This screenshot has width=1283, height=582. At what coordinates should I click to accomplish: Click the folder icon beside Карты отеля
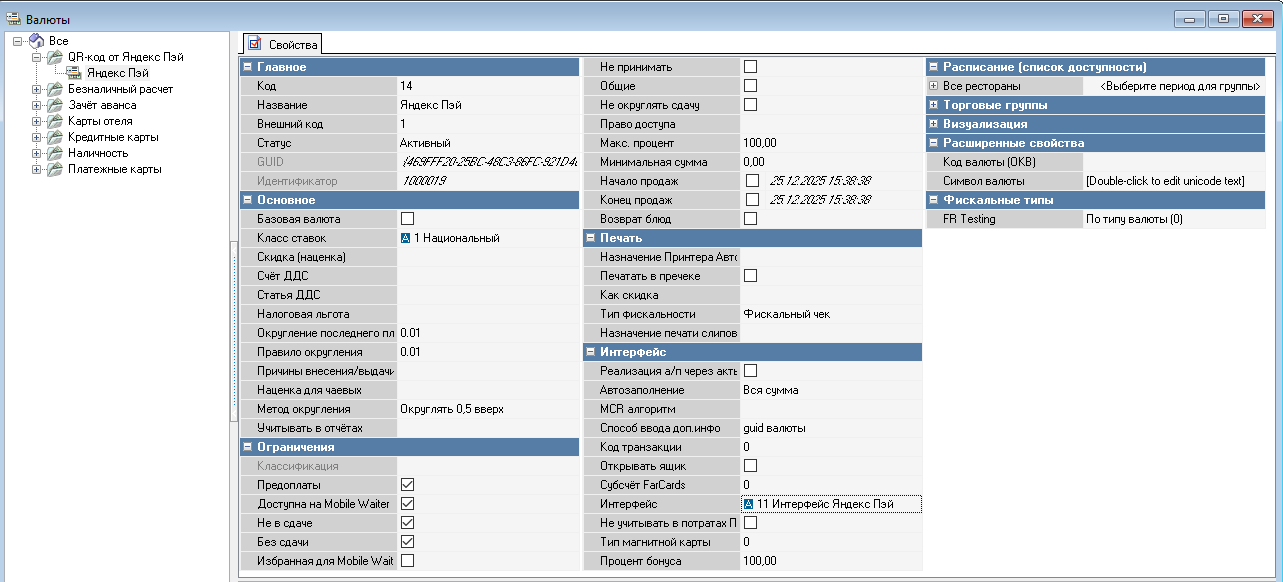click(55, 121)
